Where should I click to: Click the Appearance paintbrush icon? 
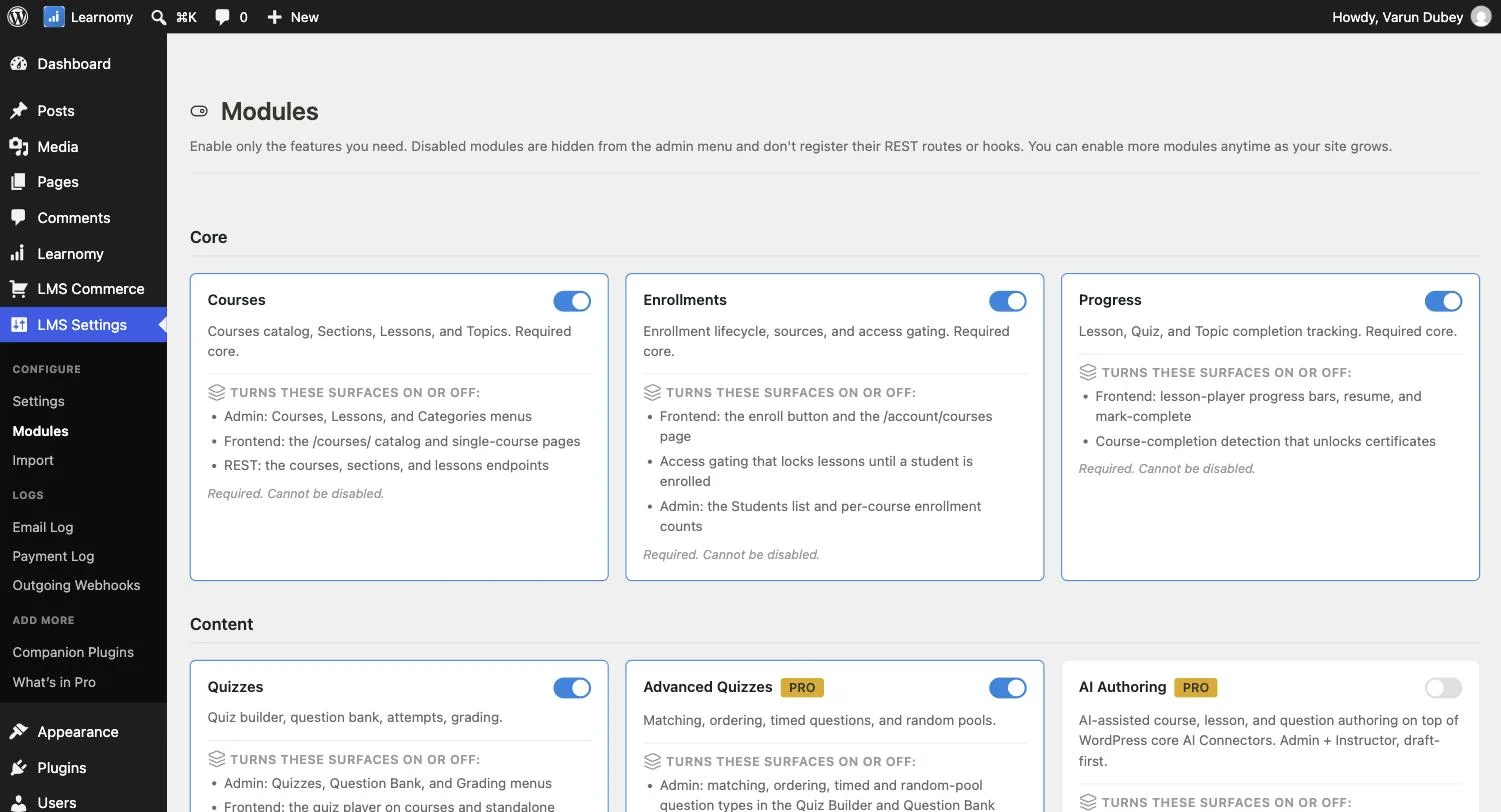coord(18,732)
